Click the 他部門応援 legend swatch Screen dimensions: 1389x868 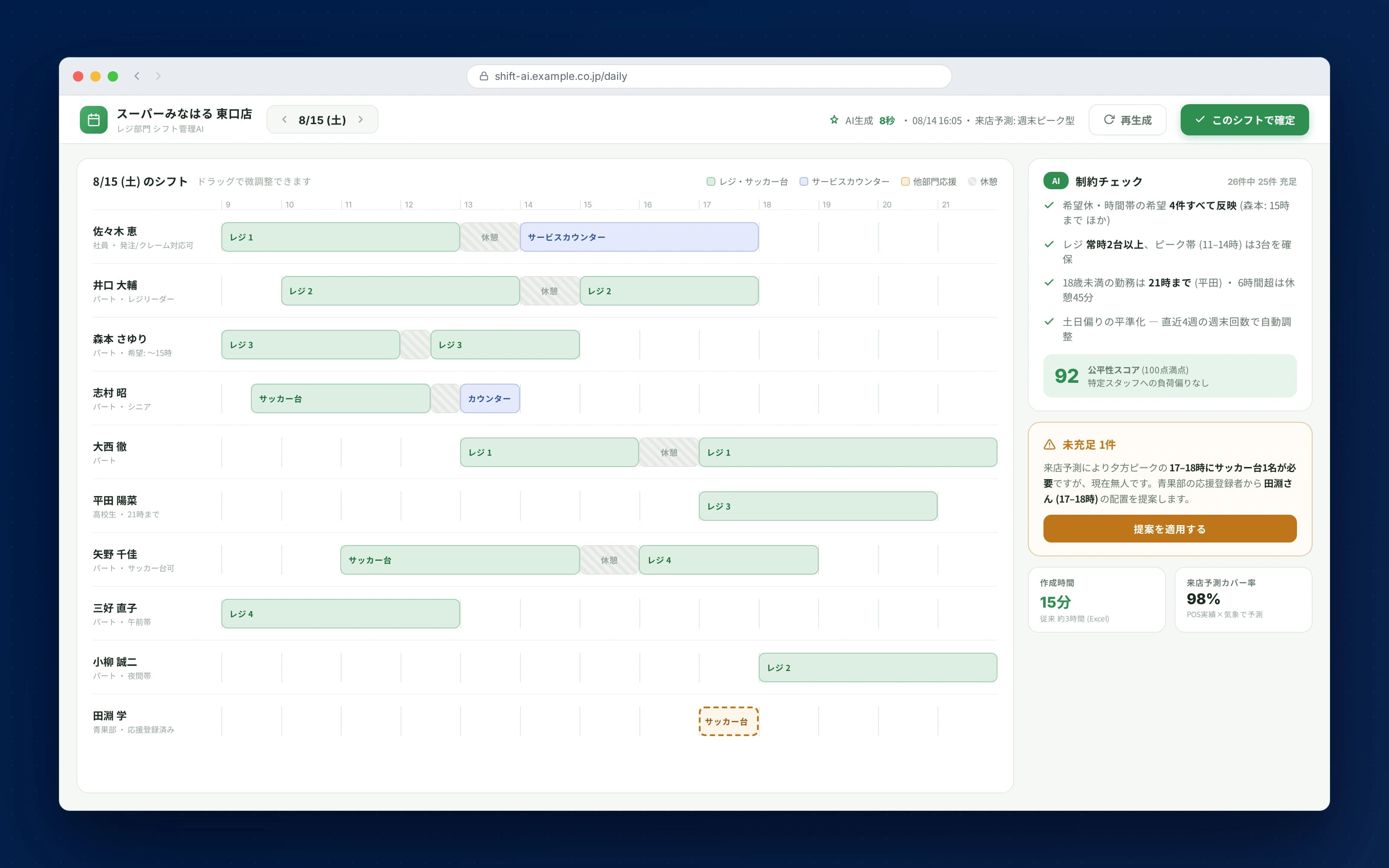(905, 181)
